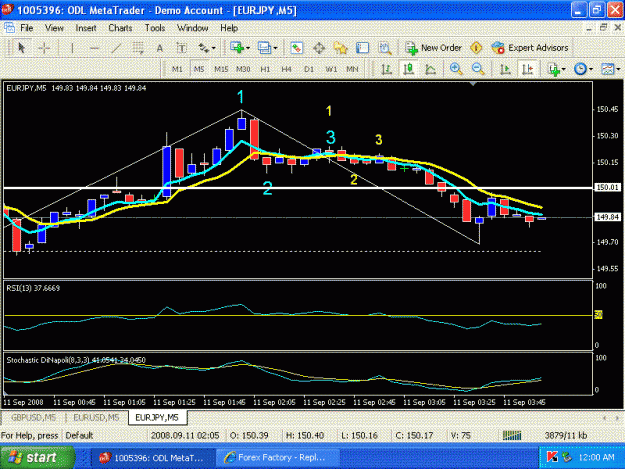This screenshot has width=625, height=469.
Task: Switch to Forex Factory browser taskbar button
Action: [x=278, y=458]
